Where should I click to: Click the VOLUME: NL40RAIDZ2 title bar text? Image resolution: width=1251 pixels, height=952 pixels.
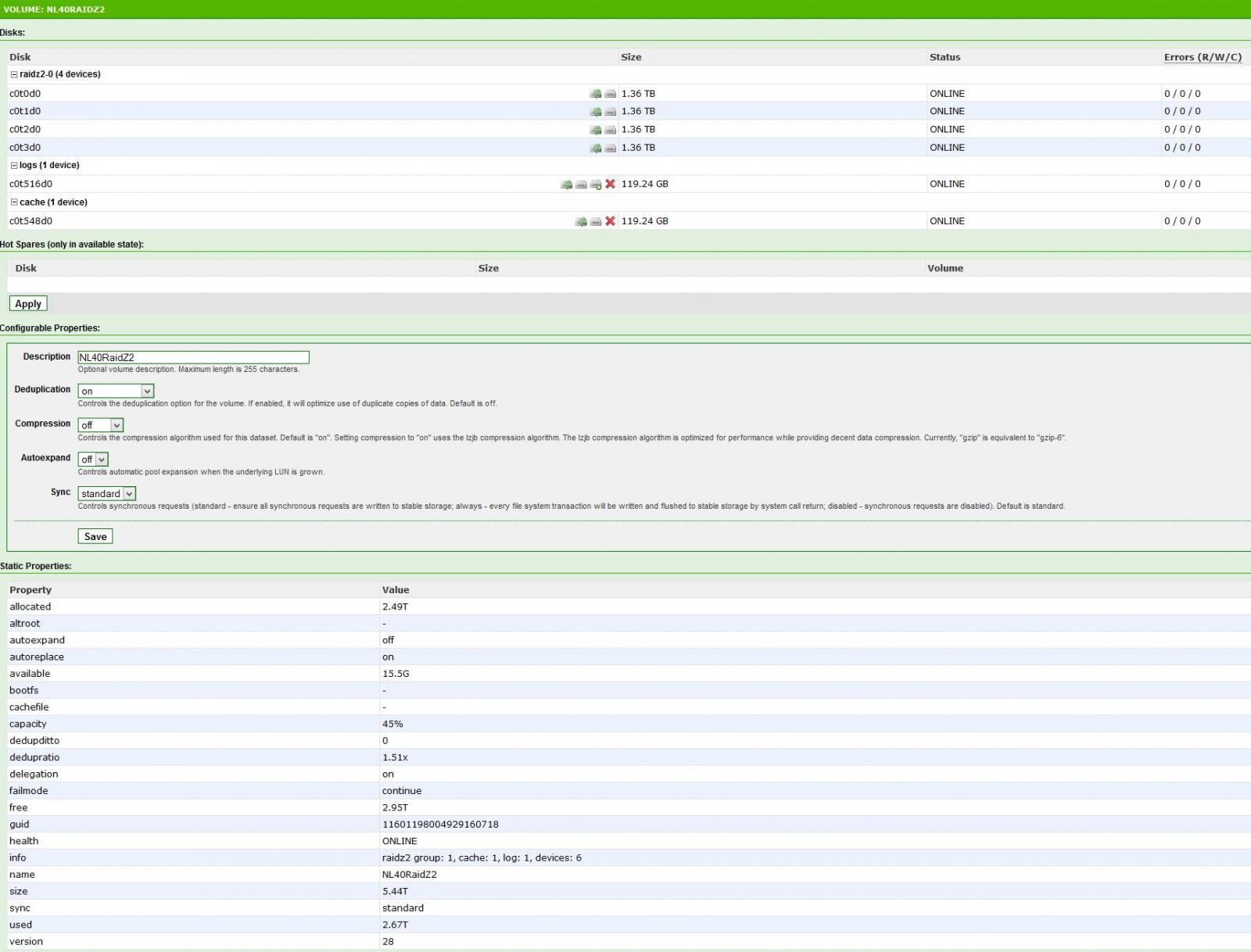tap(54, 9)
